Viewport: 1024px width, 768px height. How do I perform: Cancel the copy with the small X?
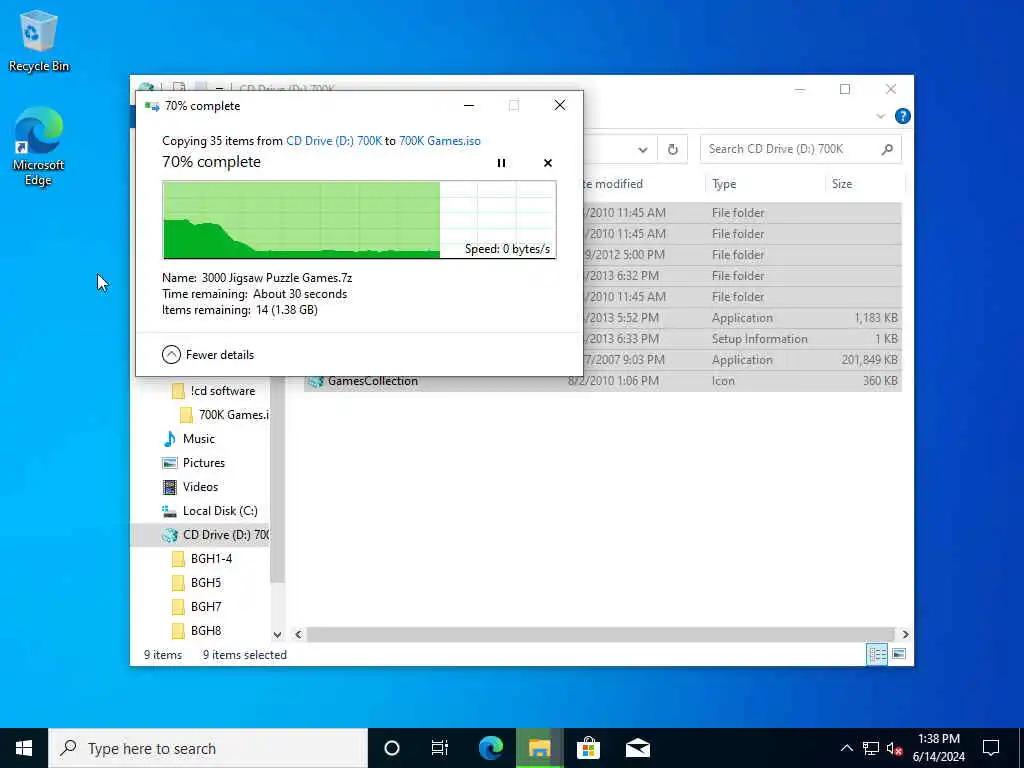point(548,163)
